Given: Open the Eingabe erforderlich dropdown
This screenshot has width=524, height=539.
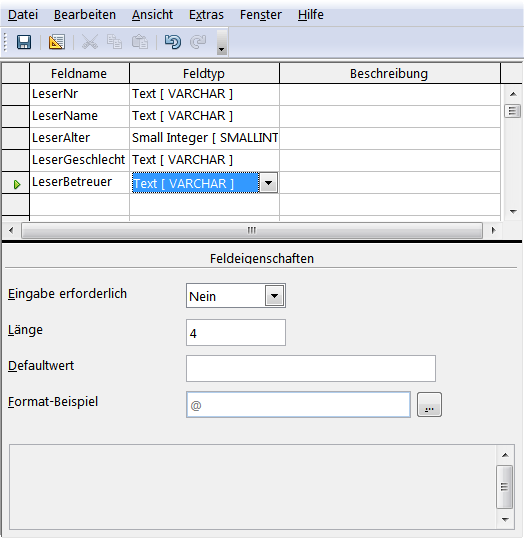Looking at the screenshot, I should tap(274, 296).
